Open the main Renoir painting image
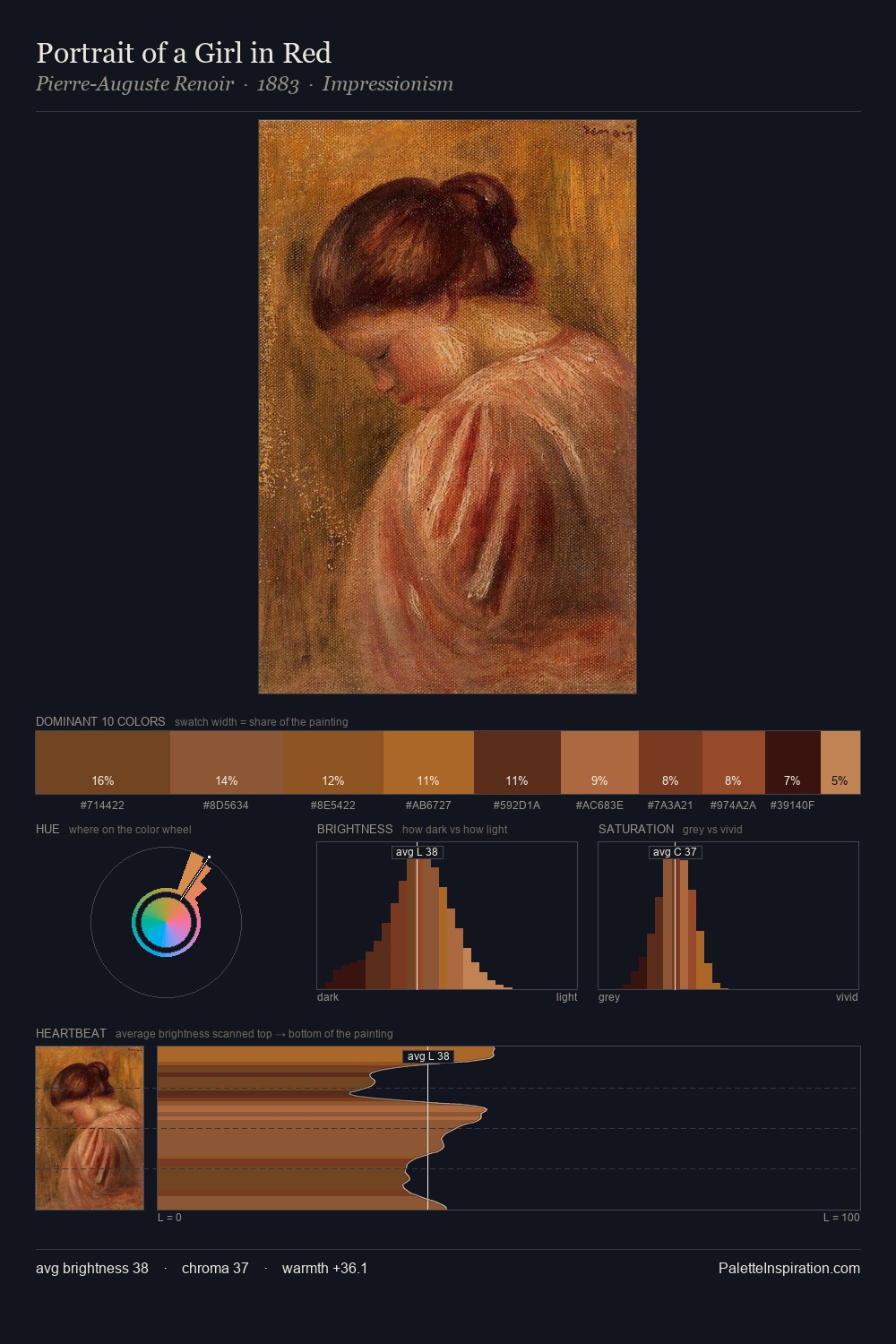The image size is (896, 1344). 447,407
